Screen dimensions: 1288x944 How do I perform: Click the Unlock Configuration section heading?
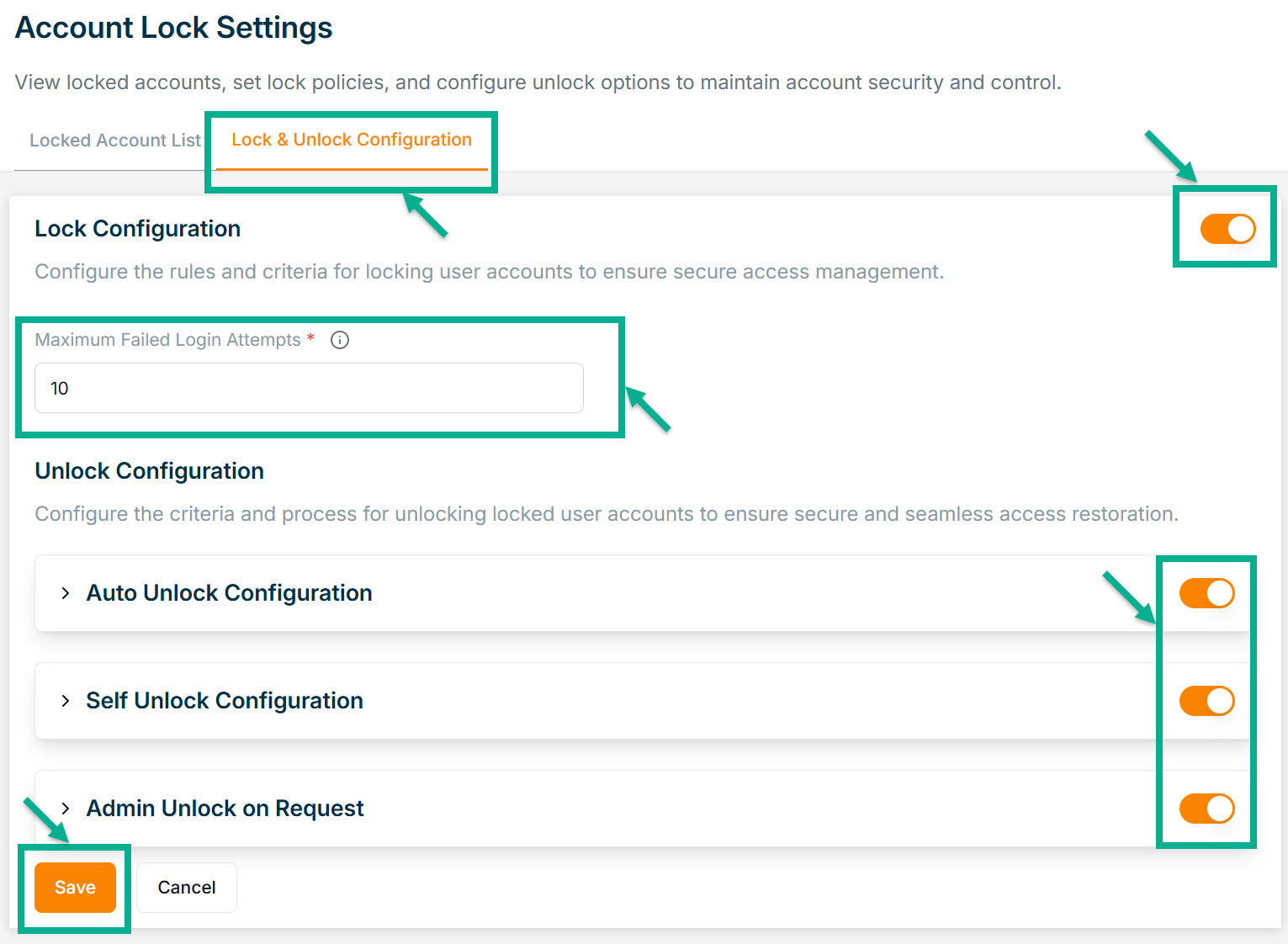150,471
